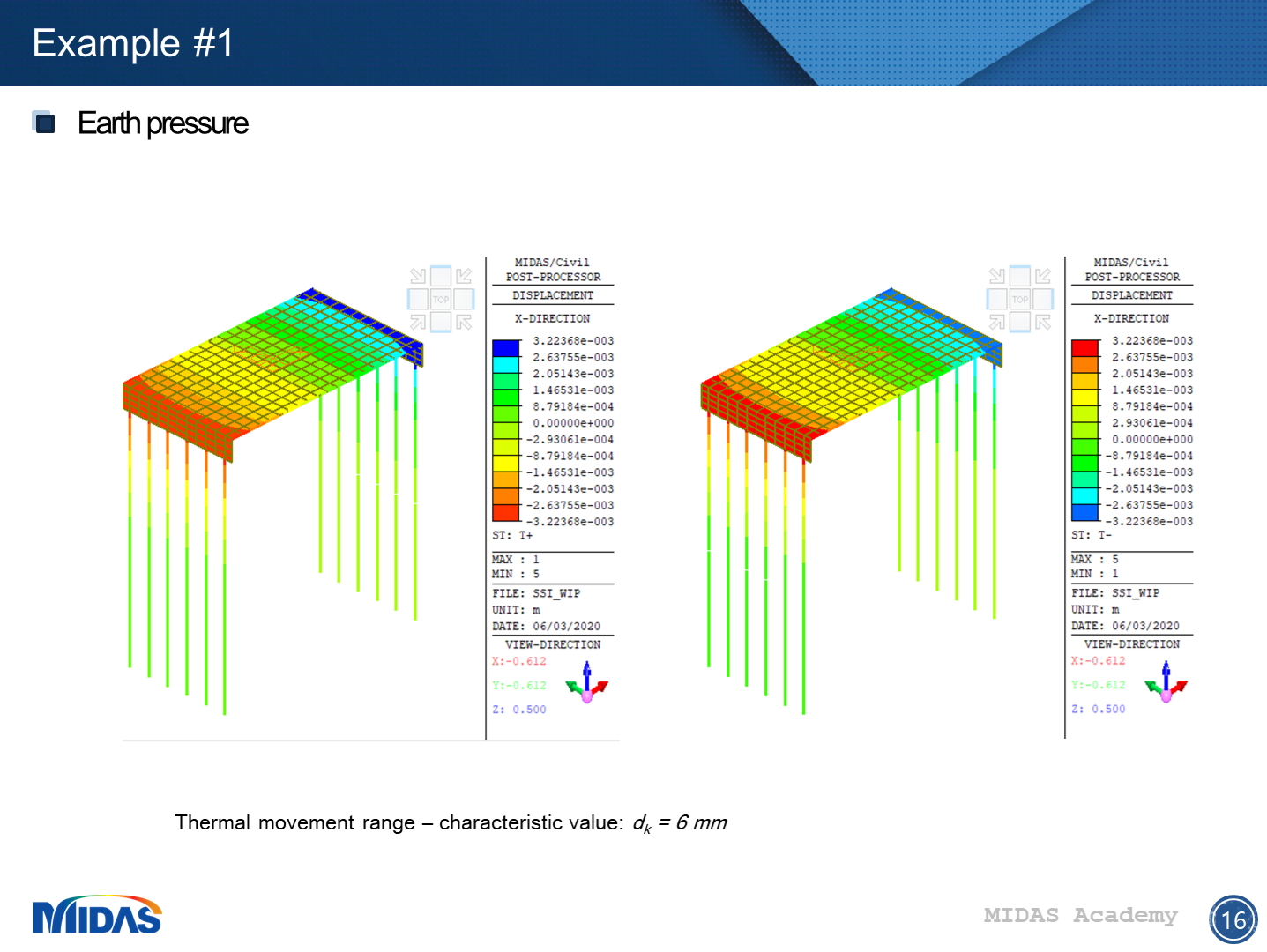Click upper-right corner arrow of left view cube
Image resolution: width=1267 pixels, height=952 pixels.
(x=464, y=276)
